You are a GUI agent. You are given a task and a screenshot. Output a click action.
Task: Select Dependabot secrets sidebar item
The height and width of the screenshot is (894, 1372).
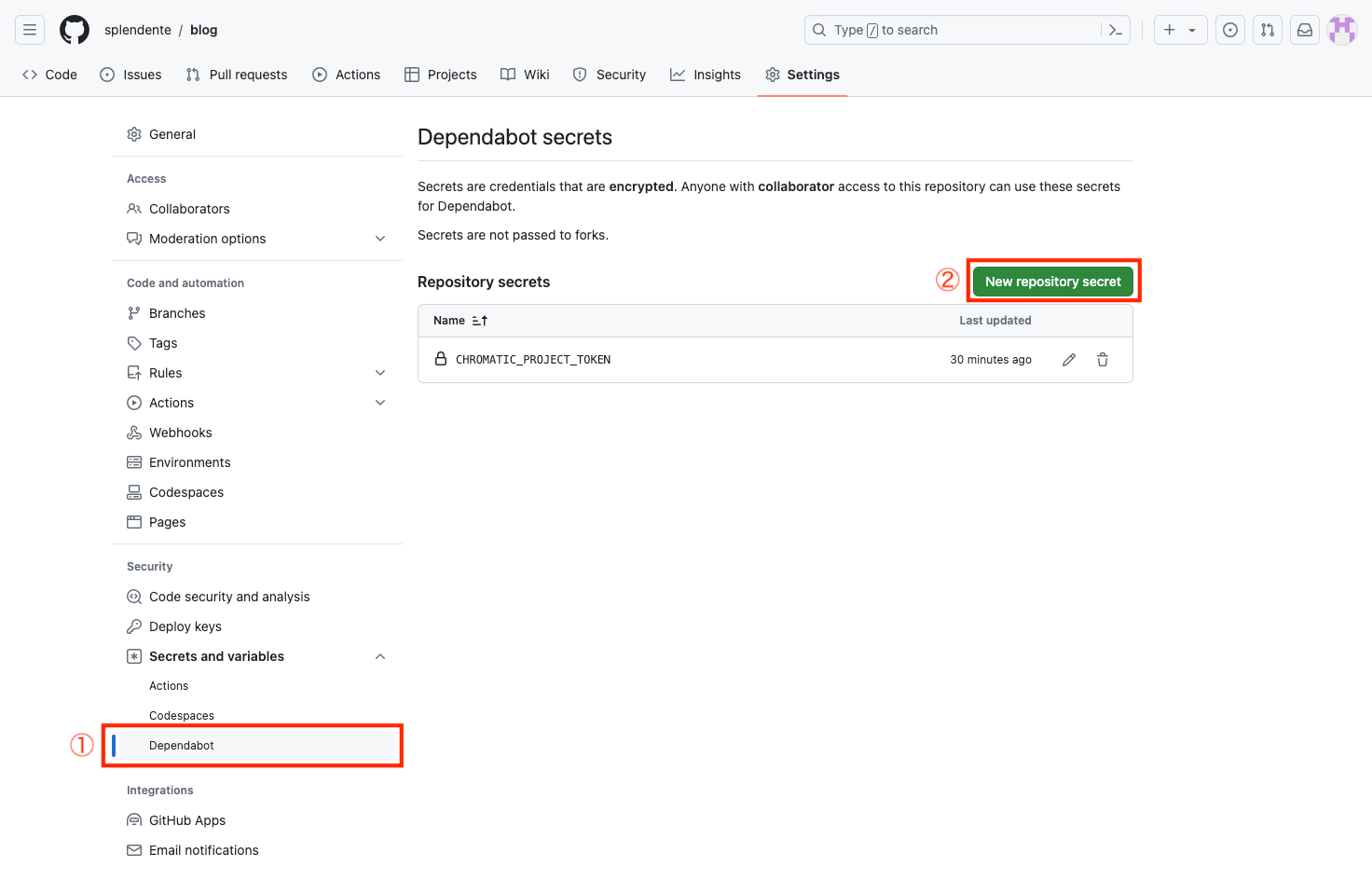tap(257, 746)
